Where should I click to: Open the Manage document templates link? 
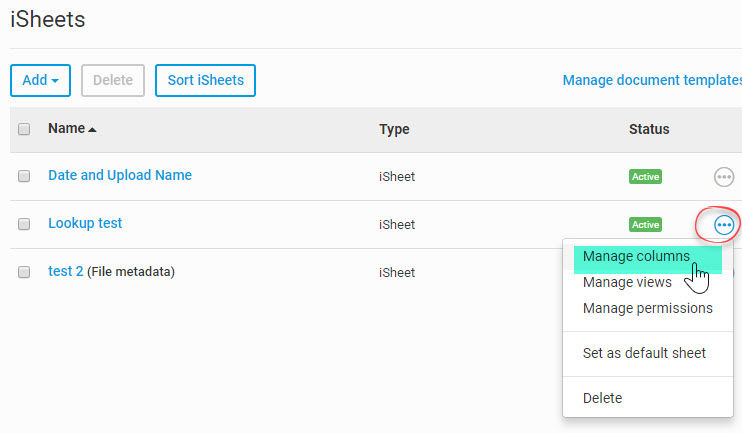point(652,80)
